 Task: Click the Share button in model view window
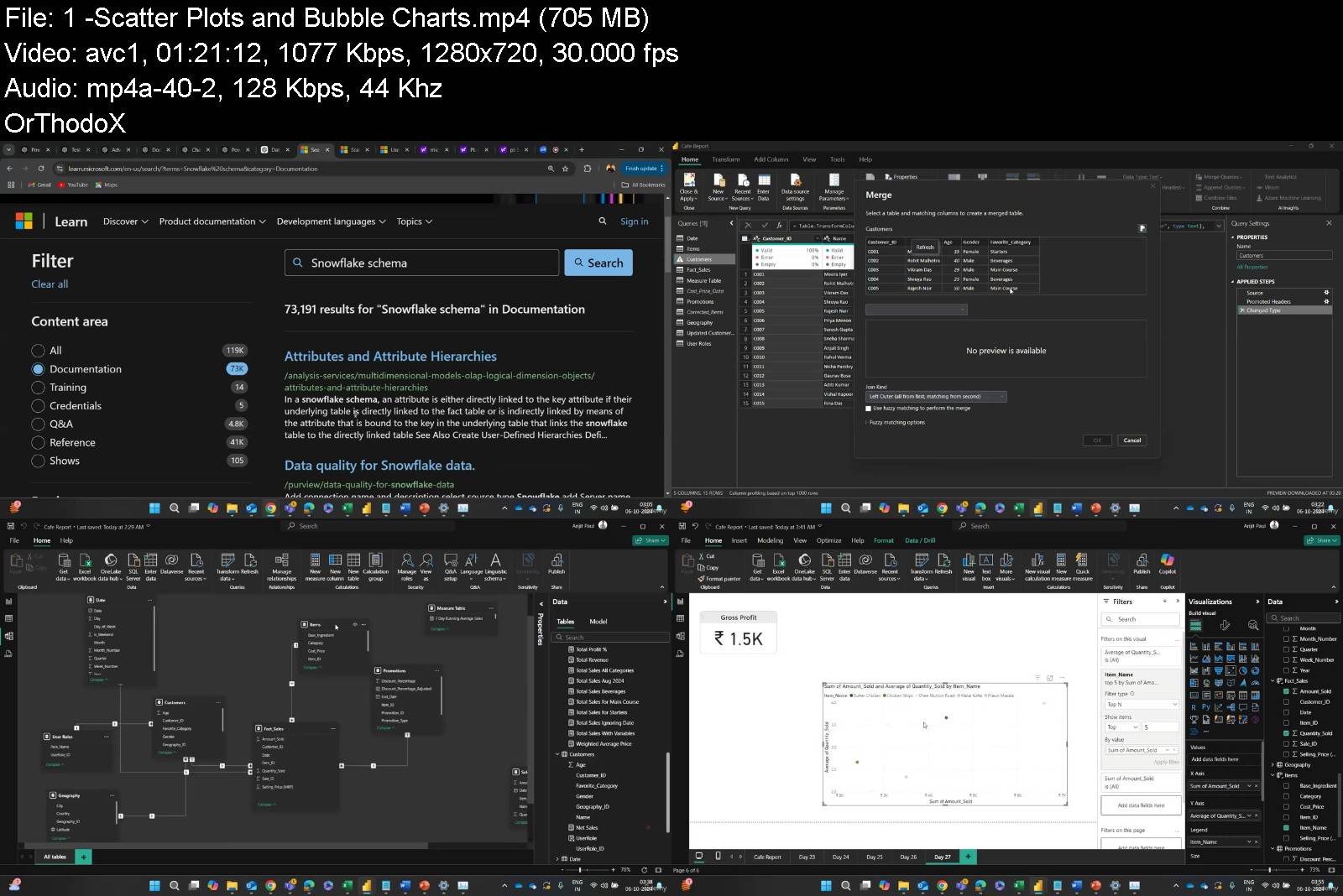pyautogui.click(x=650, y=540)
